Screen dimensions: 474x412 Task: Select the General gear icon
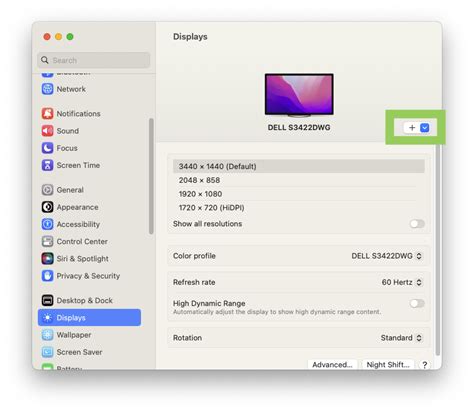pos(47,190)
